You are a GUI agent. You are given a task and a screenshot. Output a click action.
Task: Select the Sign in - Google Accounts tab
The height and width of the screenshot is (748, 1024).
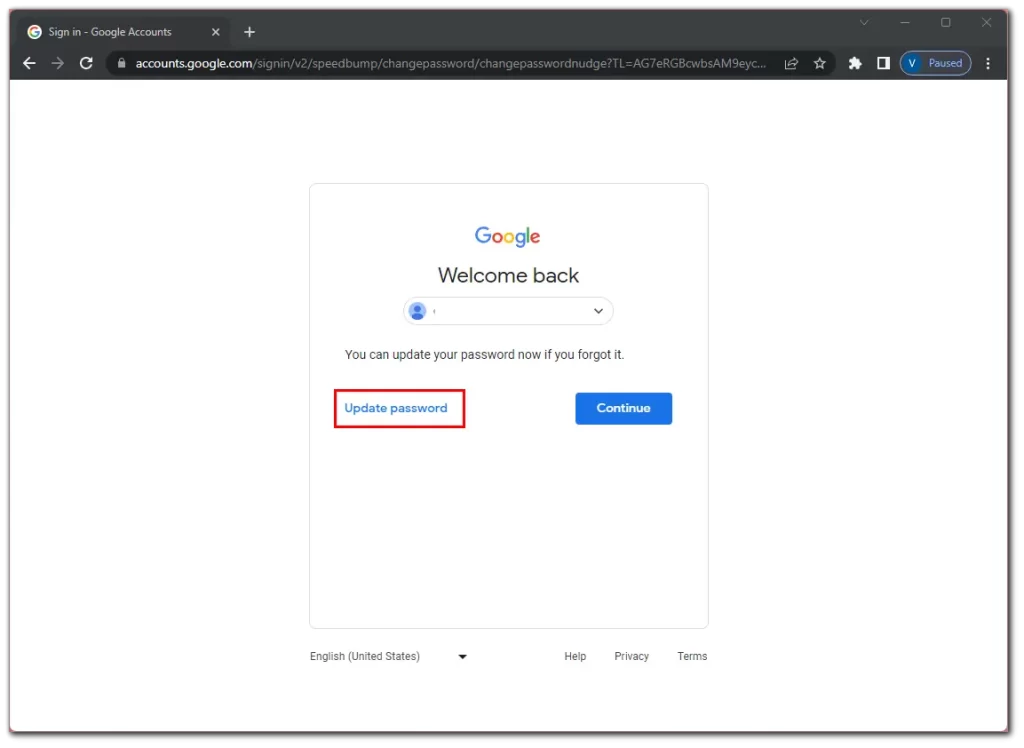click(121, 32)
